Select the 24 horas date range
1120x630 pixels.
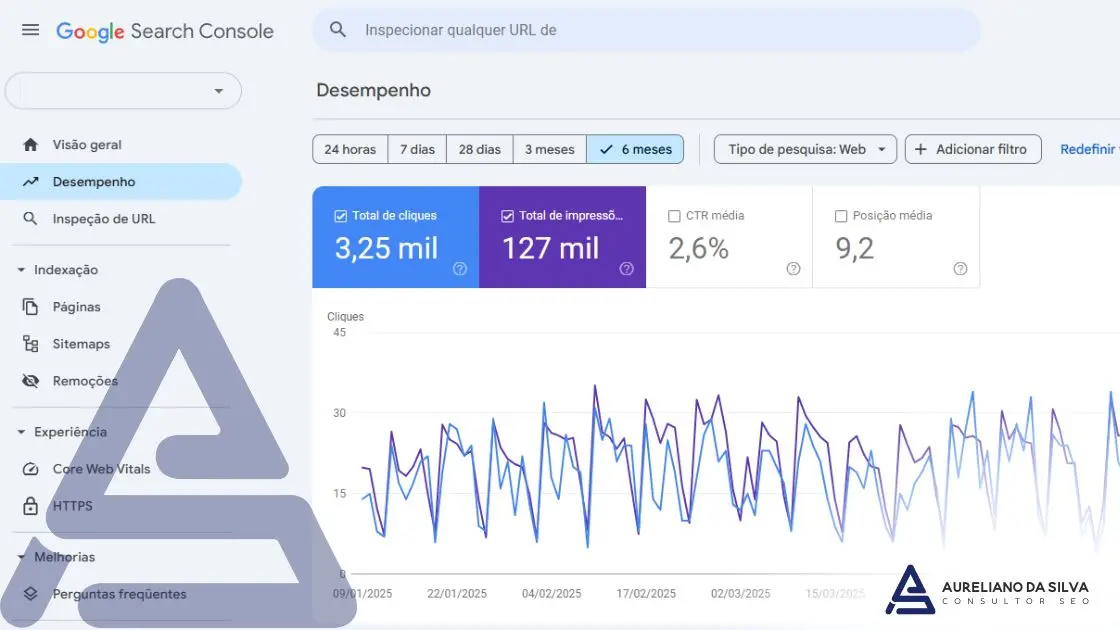click(350, 149)
